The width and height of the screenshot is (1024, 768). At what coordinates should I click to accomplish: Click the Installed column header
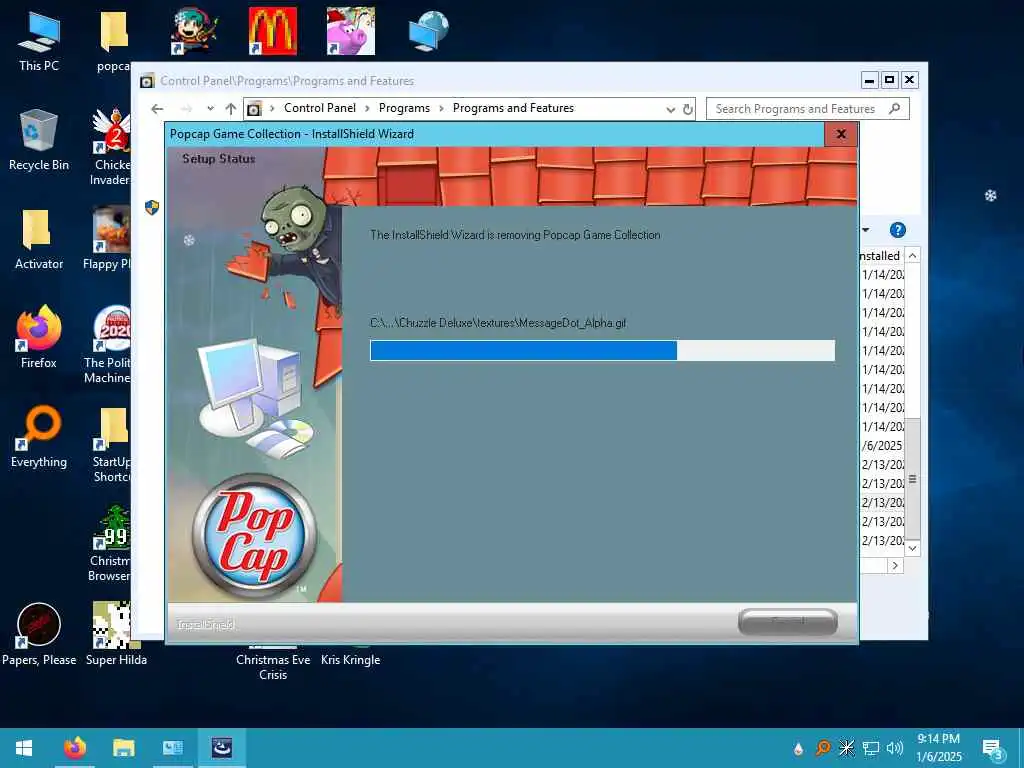coord(880,255)
